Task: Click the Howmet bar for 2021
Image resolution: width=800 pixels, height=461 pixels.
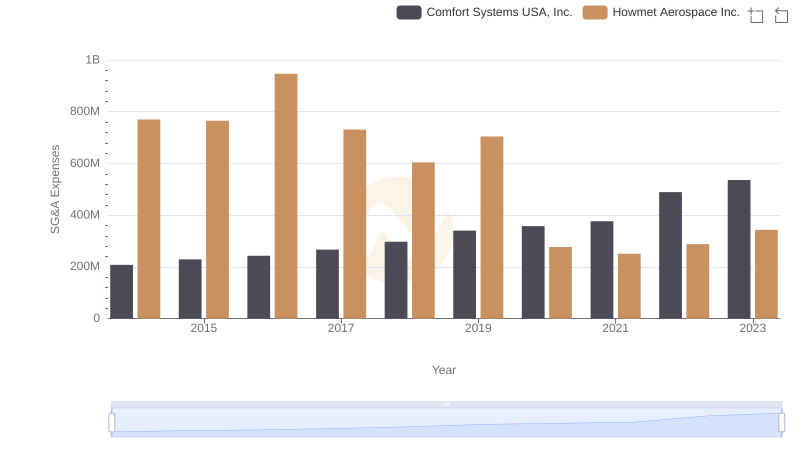Action: tap(629, 287)
